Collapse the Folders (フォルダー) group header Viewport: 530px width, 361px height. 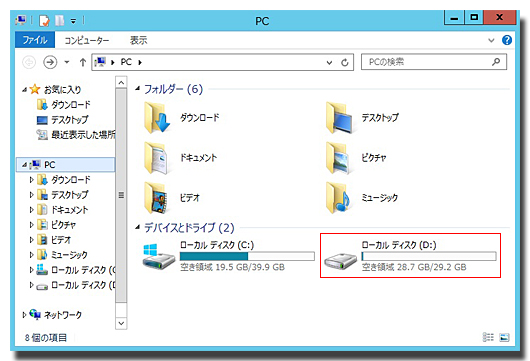(x=137, y=89)
